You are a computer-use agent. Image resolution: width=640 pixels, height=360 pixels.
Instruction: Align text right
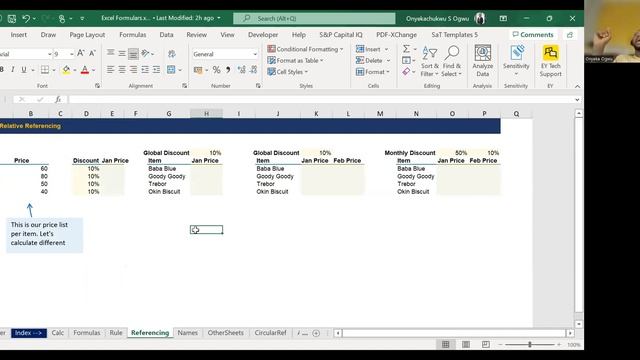pyautogui.click(x=133, y=70)
